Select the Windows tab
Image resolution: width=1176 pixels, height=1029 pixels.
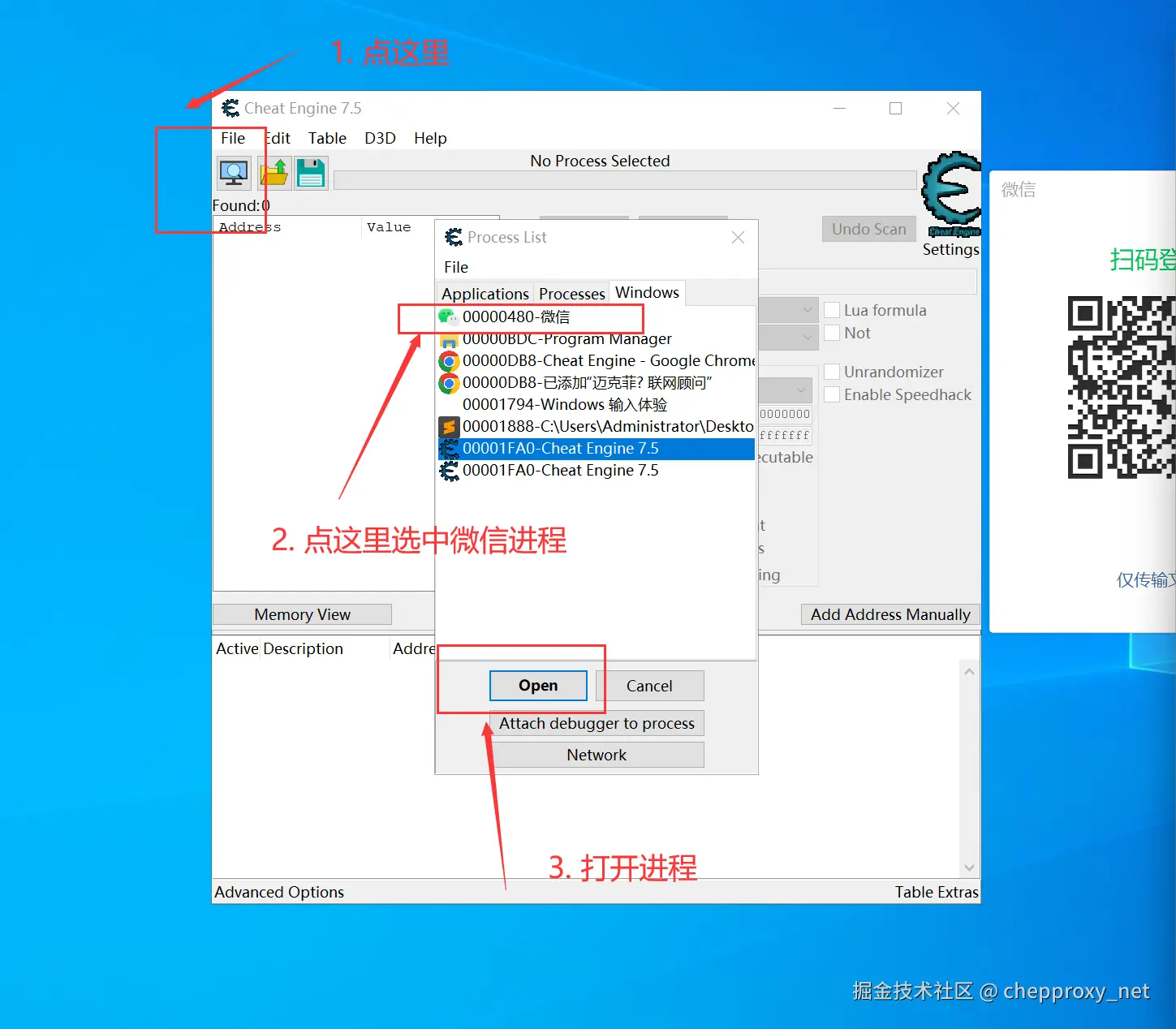coord(647,292)
